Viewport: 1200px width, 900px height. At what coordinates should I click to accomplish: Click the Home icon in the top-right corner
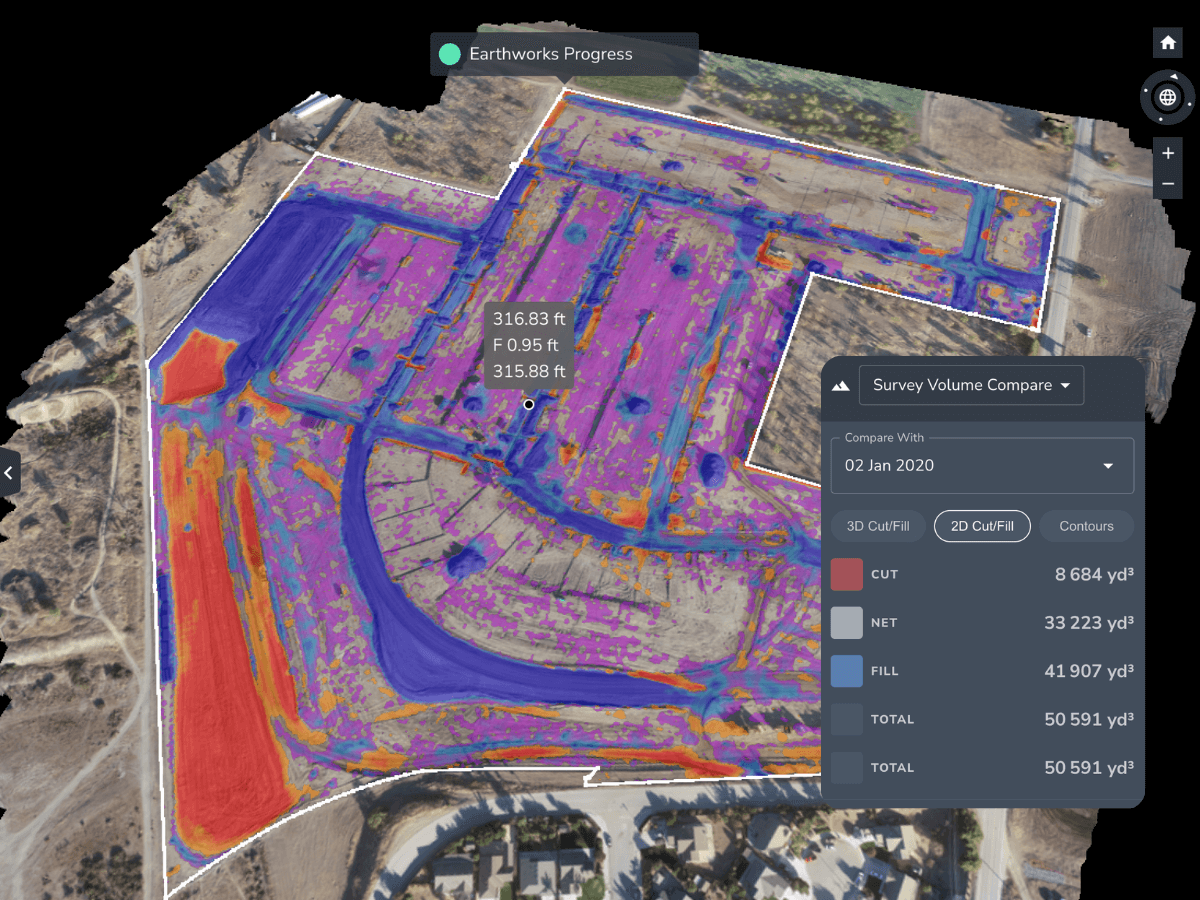pyautogui.click(x=1167, y=42)
